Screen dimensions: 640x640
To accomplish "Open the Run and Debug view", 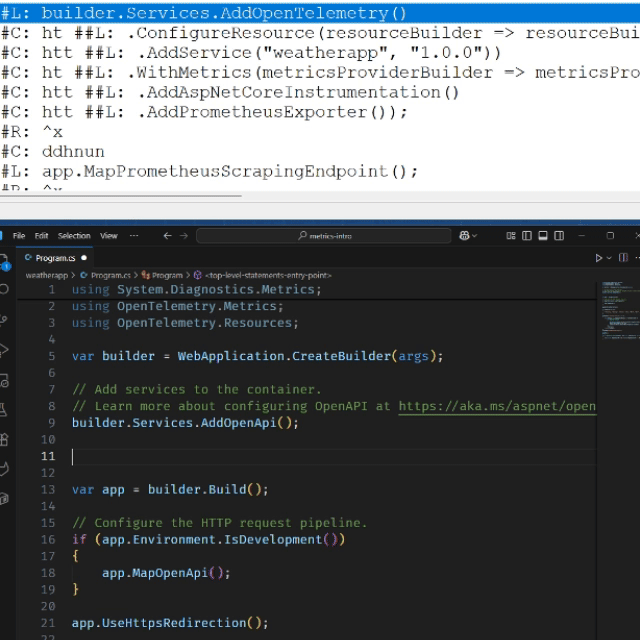I will [5, 350].
